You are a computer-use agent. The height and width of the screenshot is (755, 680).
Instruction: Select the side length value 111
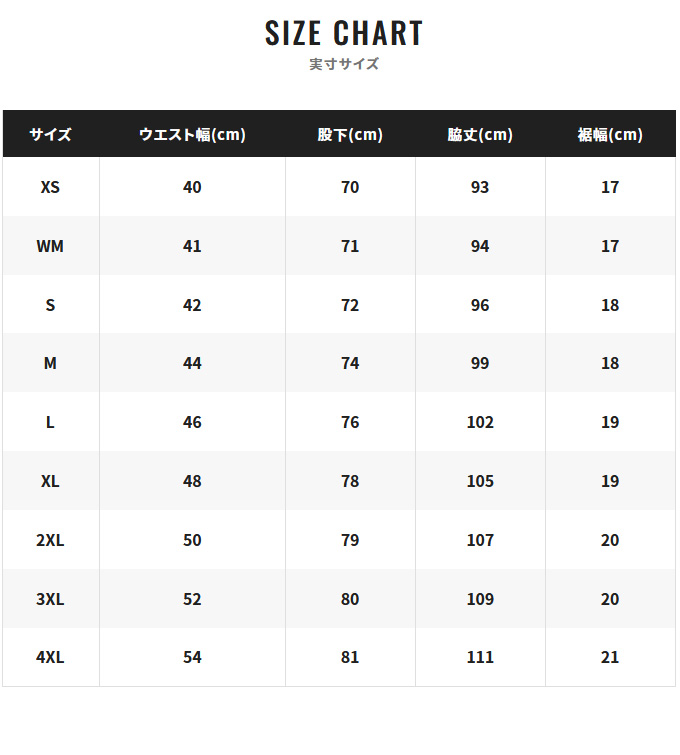coord(480,657)
